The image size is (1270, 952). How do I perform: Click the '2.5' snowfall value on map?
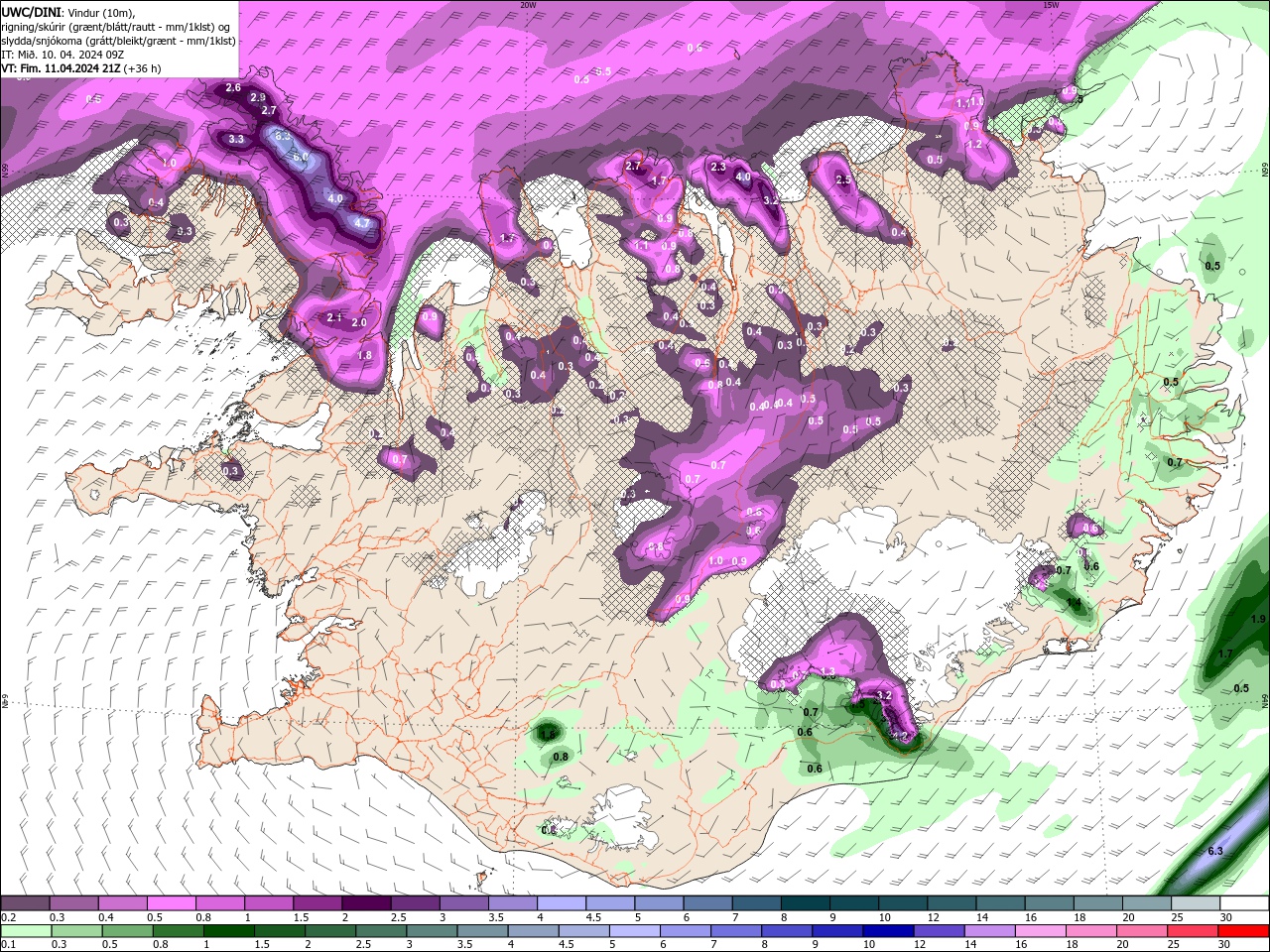(843, 180)
